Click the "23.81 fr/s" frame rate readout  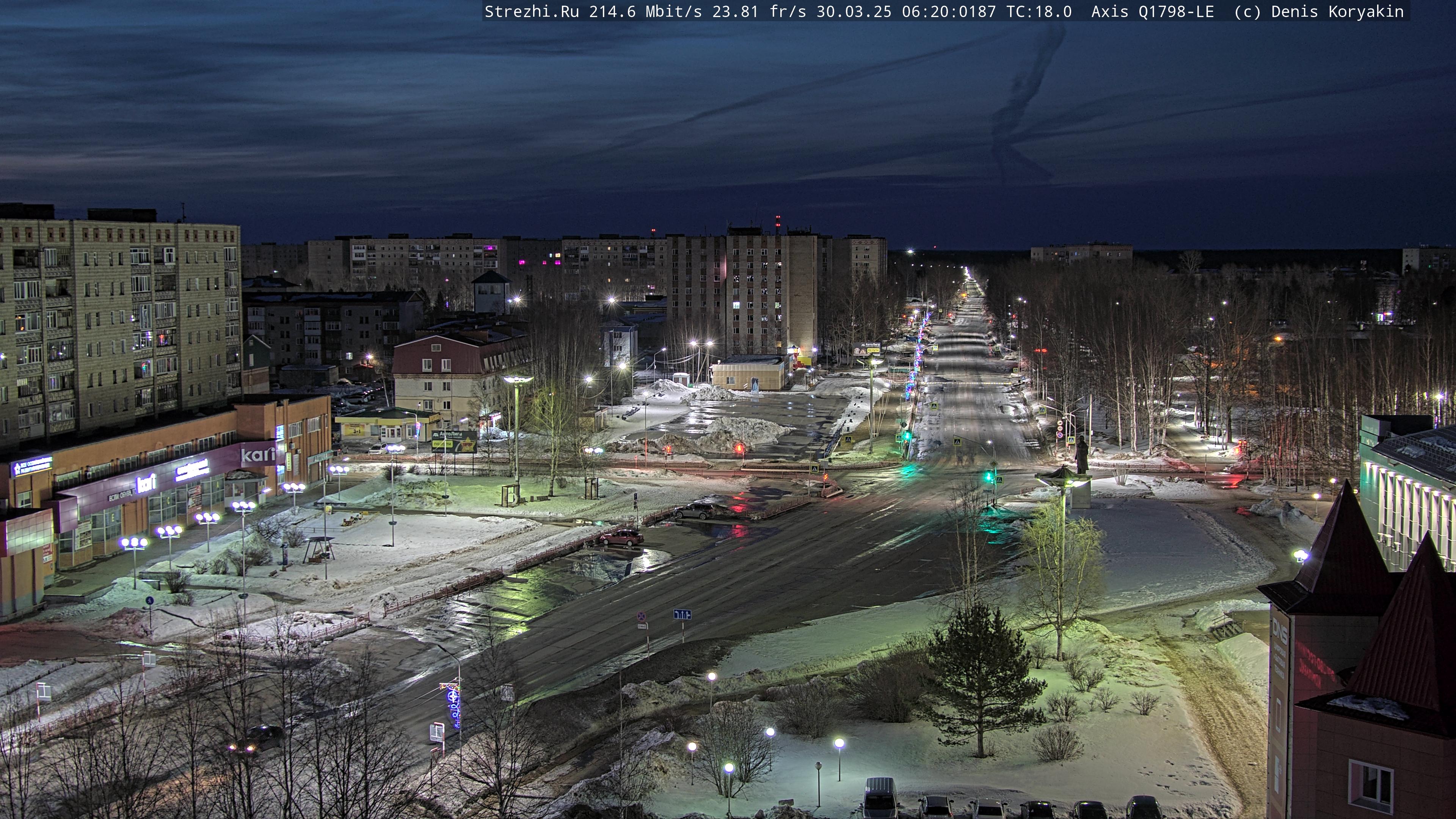coord(759,12)
